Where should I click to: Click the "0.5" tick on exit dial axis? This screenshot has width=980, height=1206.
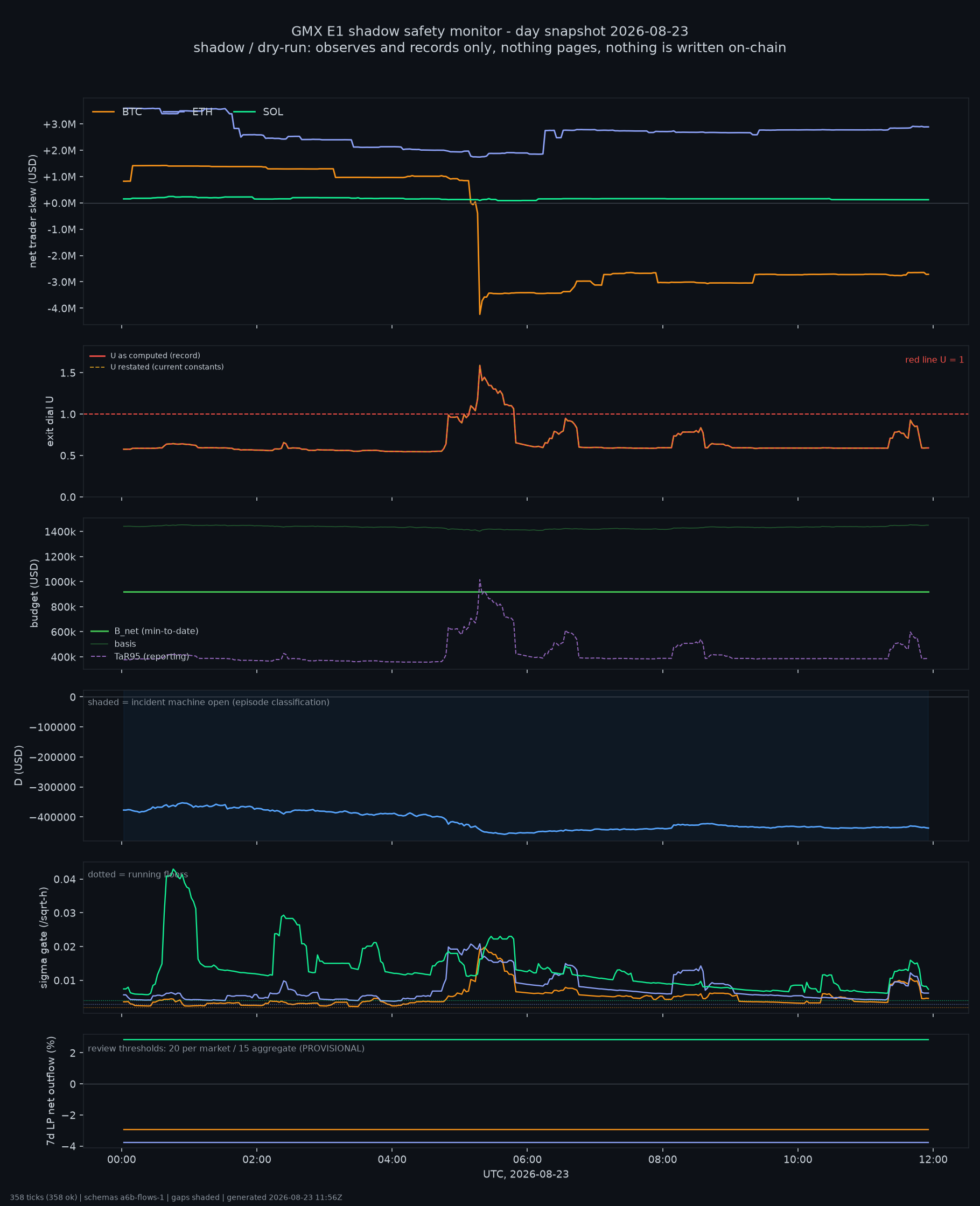[x=69, y=456]
